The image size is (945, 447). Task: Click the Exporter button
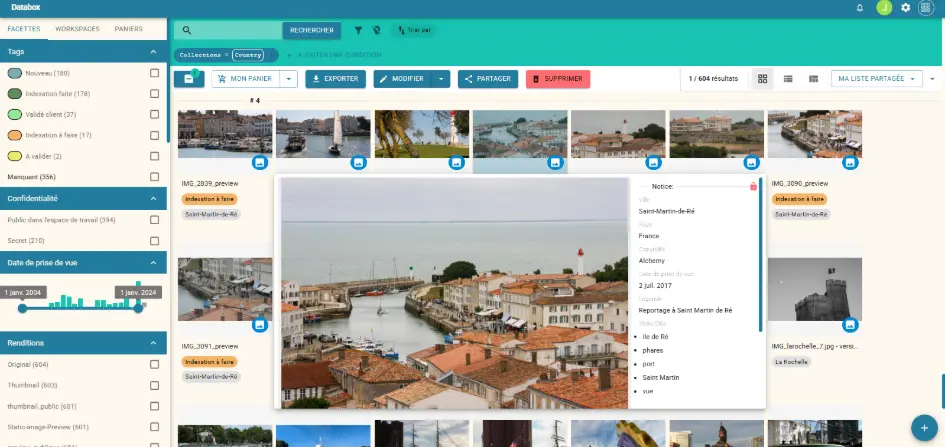tap(335, 78)
